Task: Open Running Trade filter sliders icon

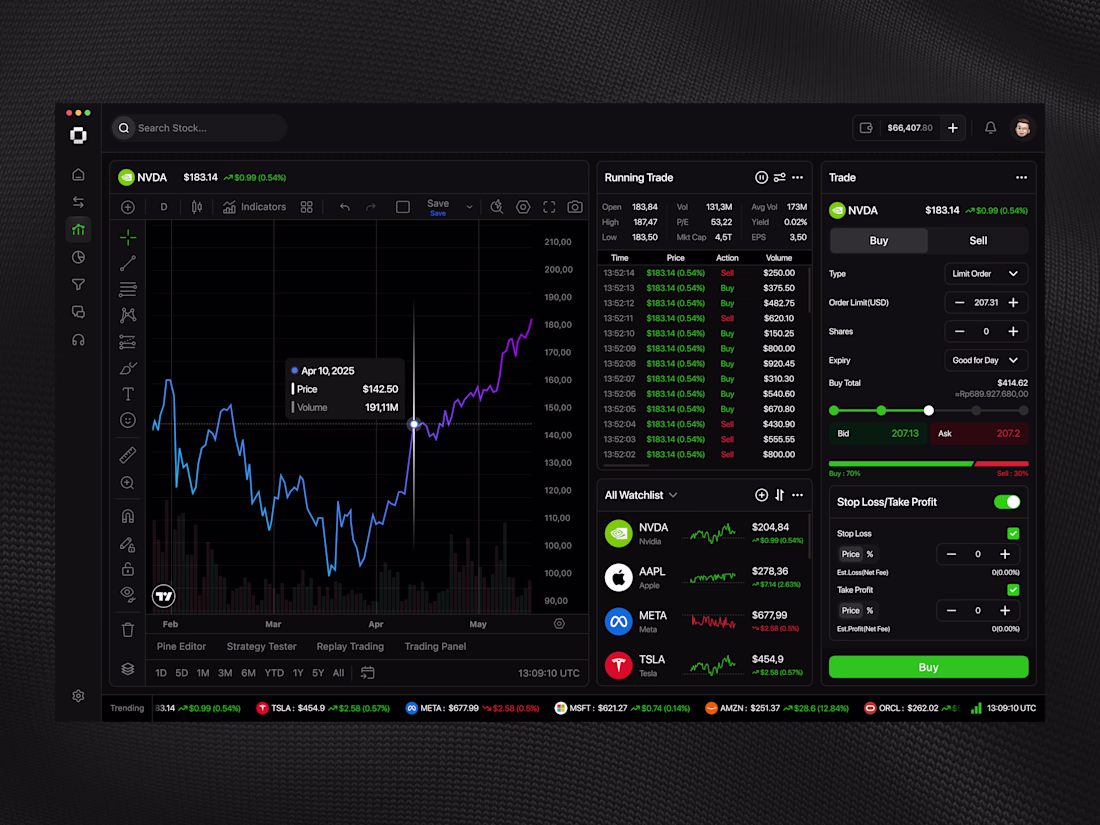Action: coord(779,177)
